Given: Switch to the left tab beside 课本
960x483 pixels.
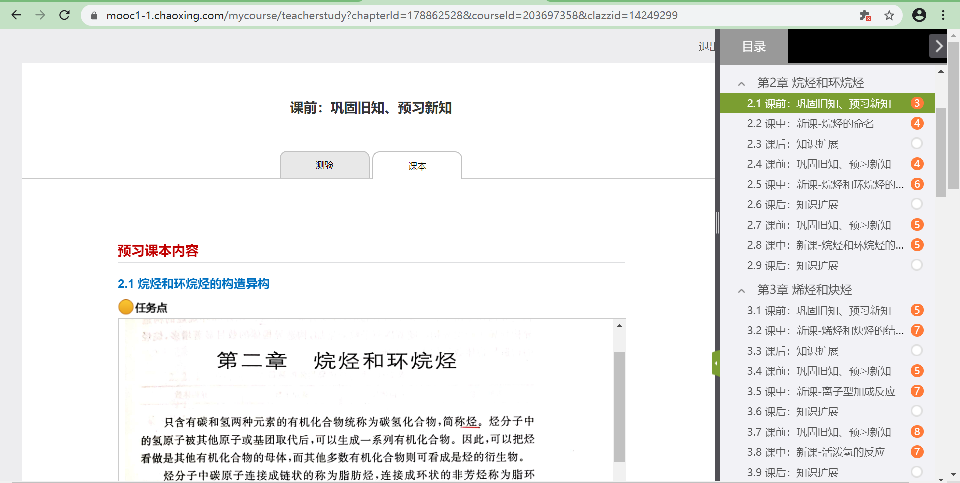Looking at the screenshot, I should tap(324, 165).
